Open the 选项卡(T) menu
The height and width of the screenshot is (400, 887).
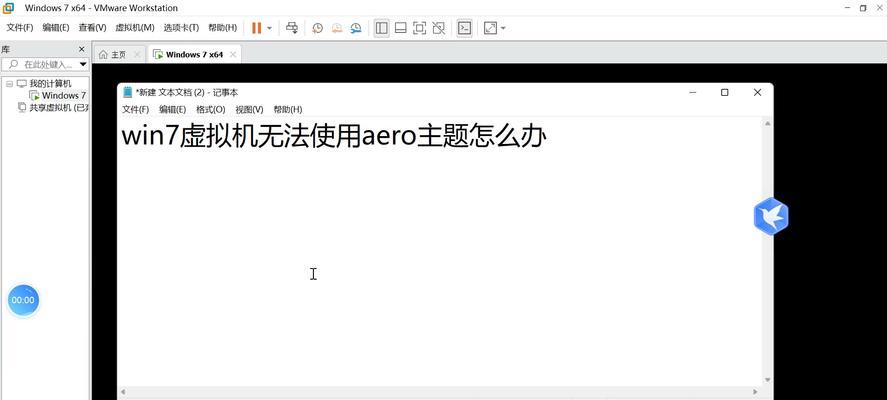point(181,28)
